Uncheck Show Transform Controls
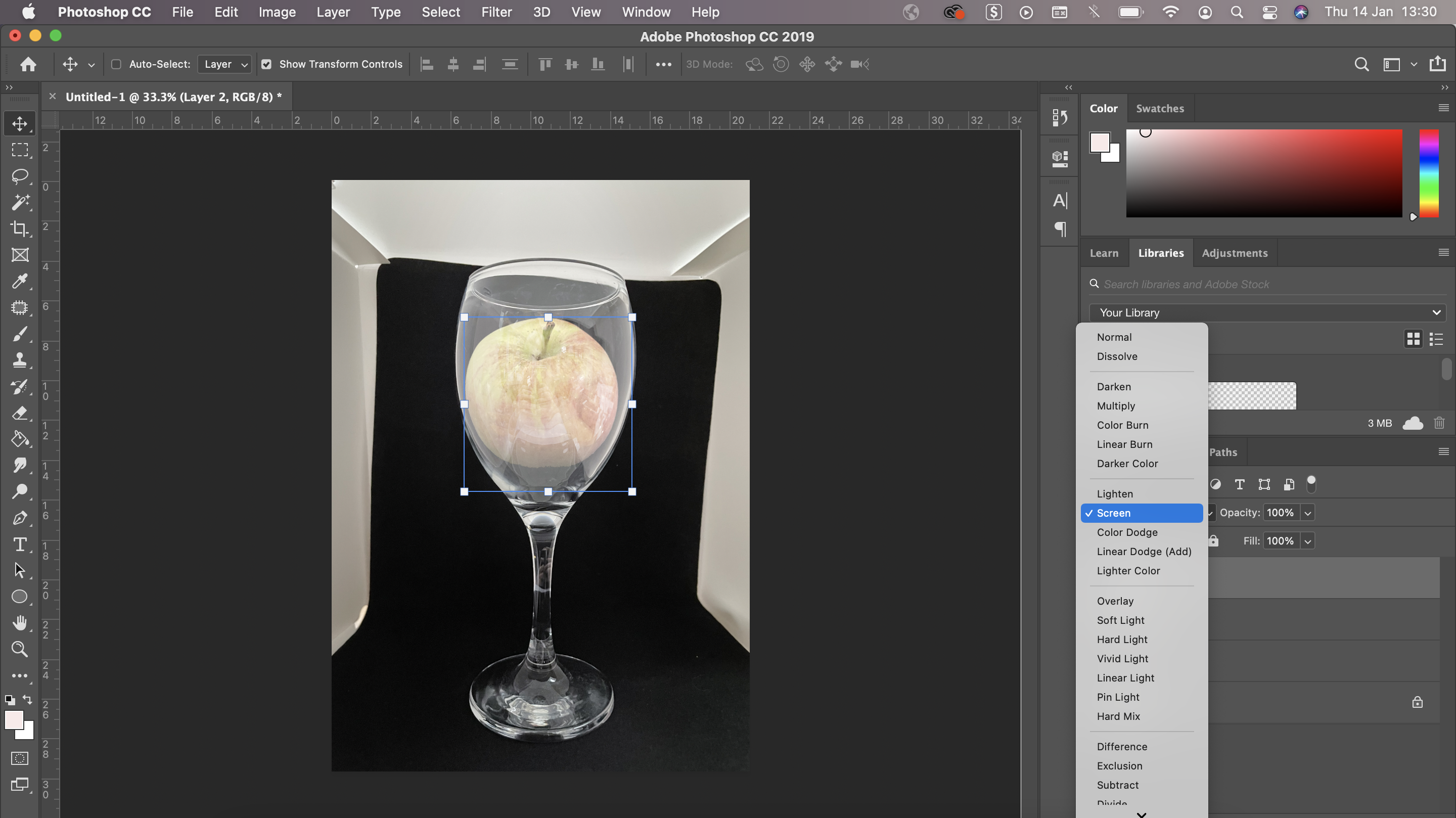The image size is (1456, 818). [x=266, y=64]
